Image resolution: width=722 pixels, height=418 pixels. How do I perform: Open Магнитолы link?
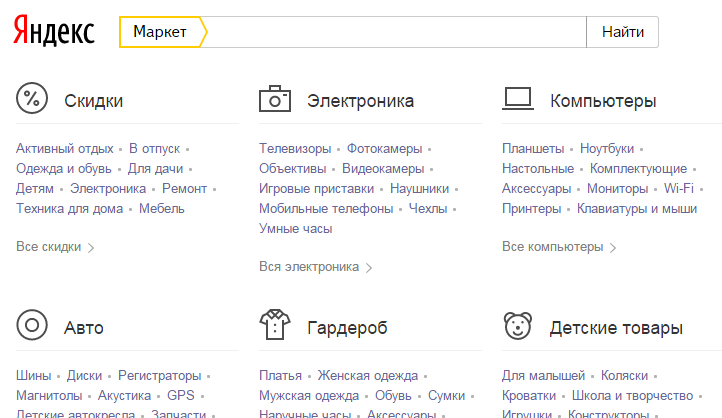[x=49, y=395]
